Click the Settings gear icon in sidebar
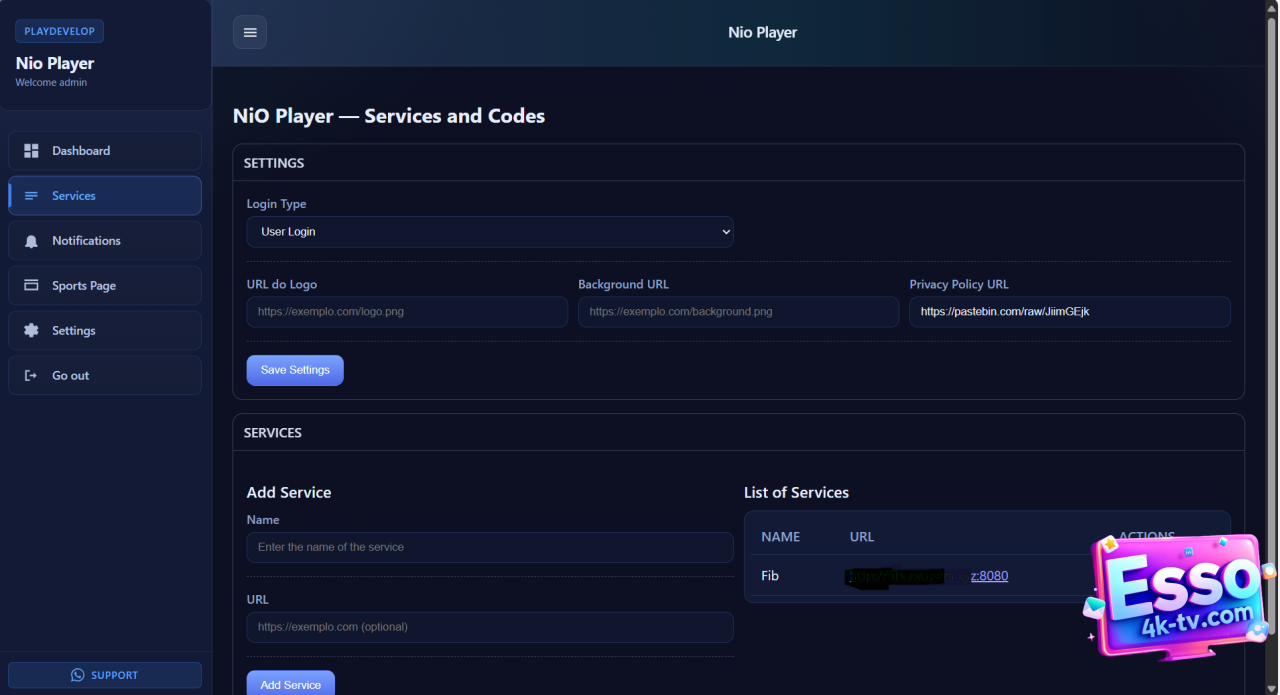 coord(31,331)
